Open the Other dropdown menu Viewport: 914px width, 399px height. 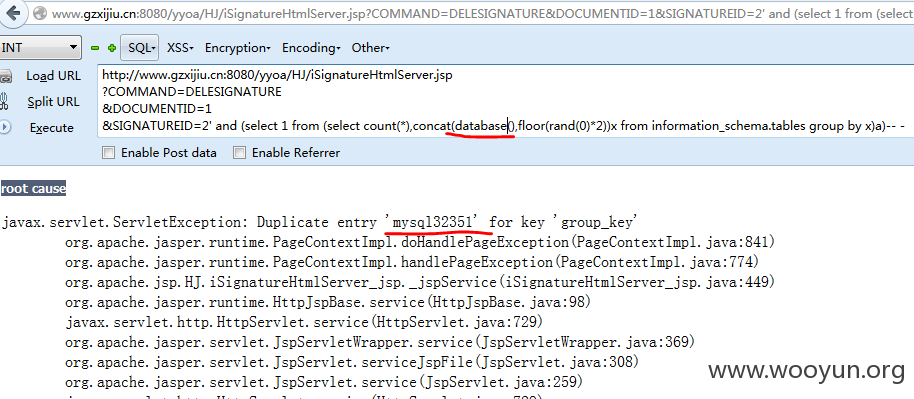(370, 48)
